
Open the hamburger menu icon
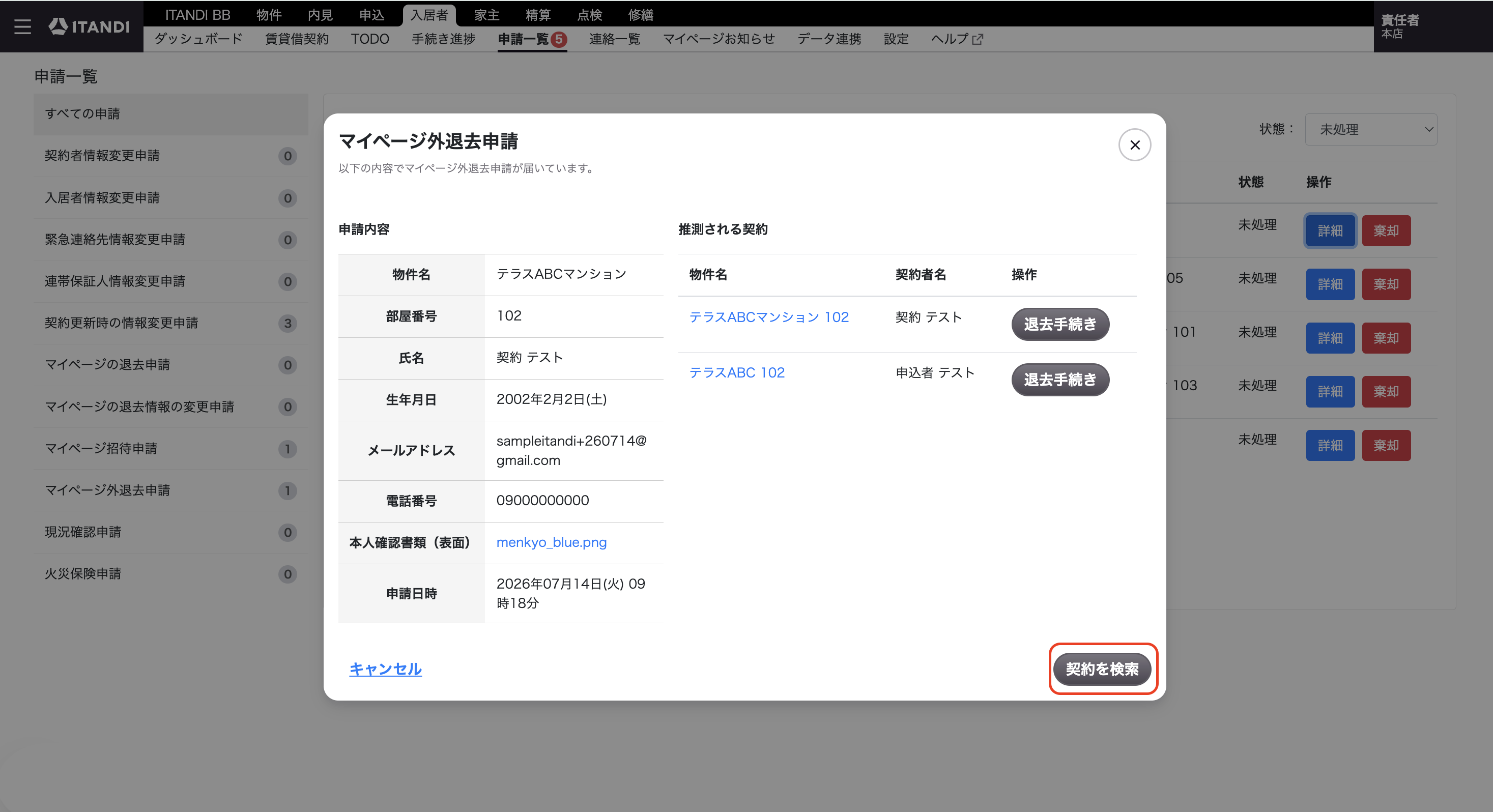pos(22,26)
